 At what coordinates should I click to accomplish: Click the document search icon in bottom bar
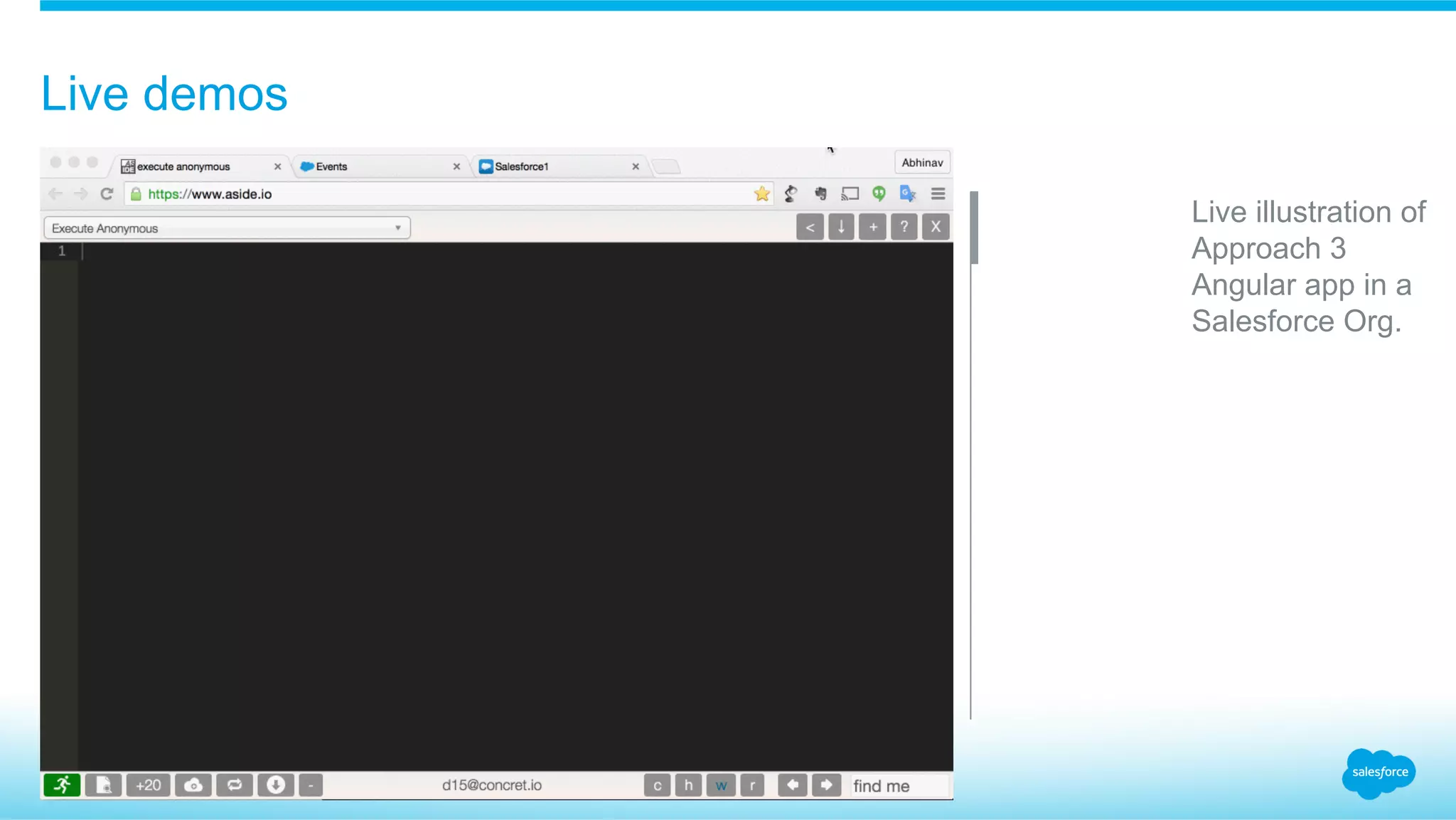[104, 785]
